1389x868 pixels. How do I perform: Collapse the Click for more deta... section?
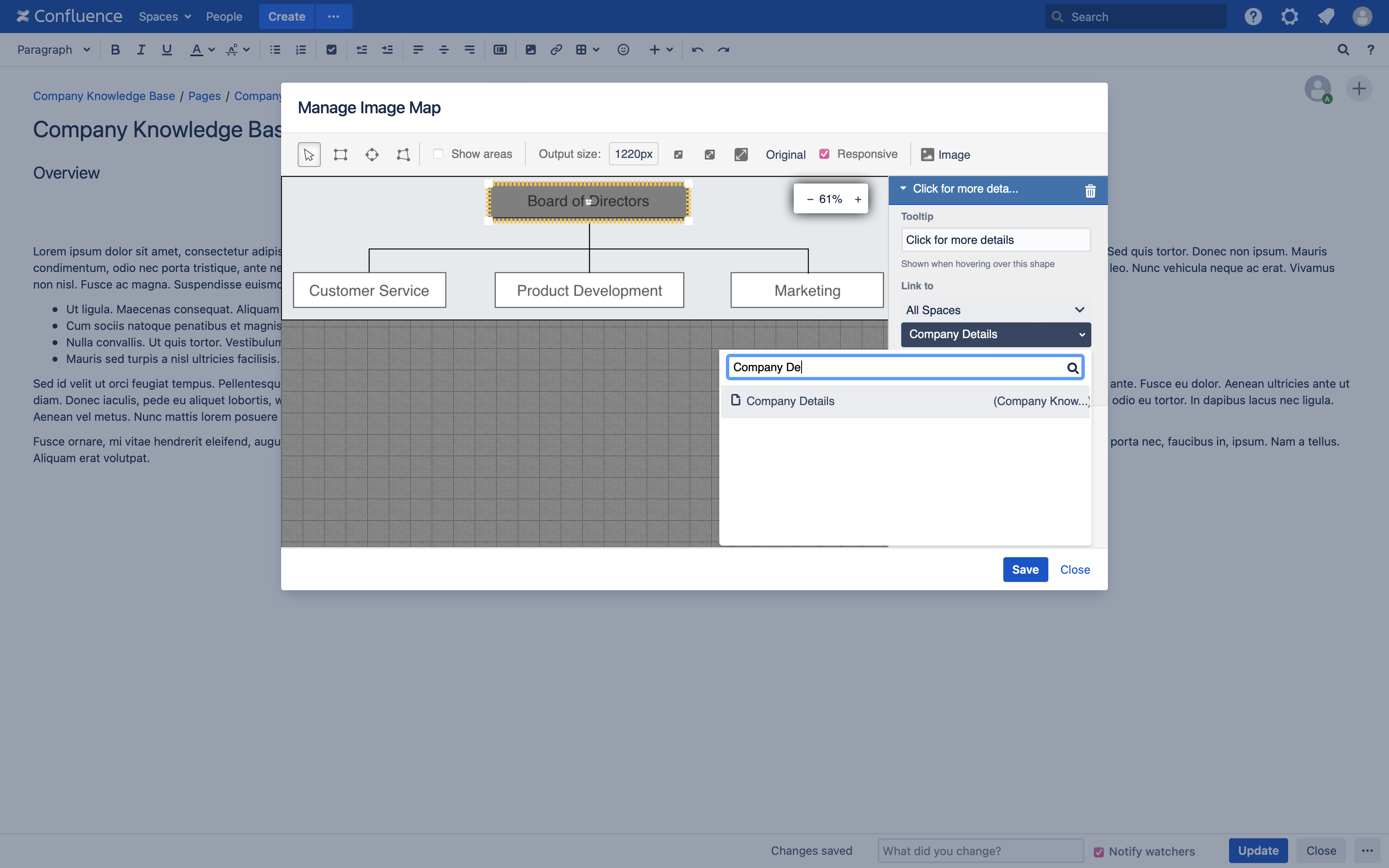tap(903, 188)
